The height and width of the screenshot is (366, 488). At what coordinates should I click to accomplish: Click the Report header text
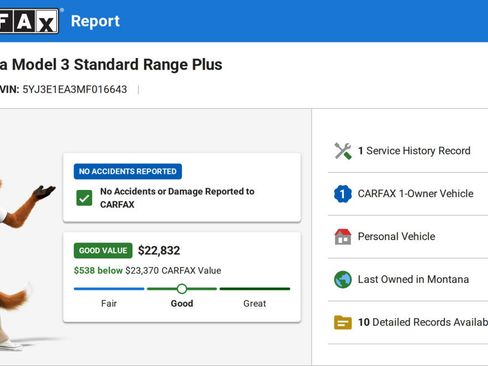click(x=95, y=21)
